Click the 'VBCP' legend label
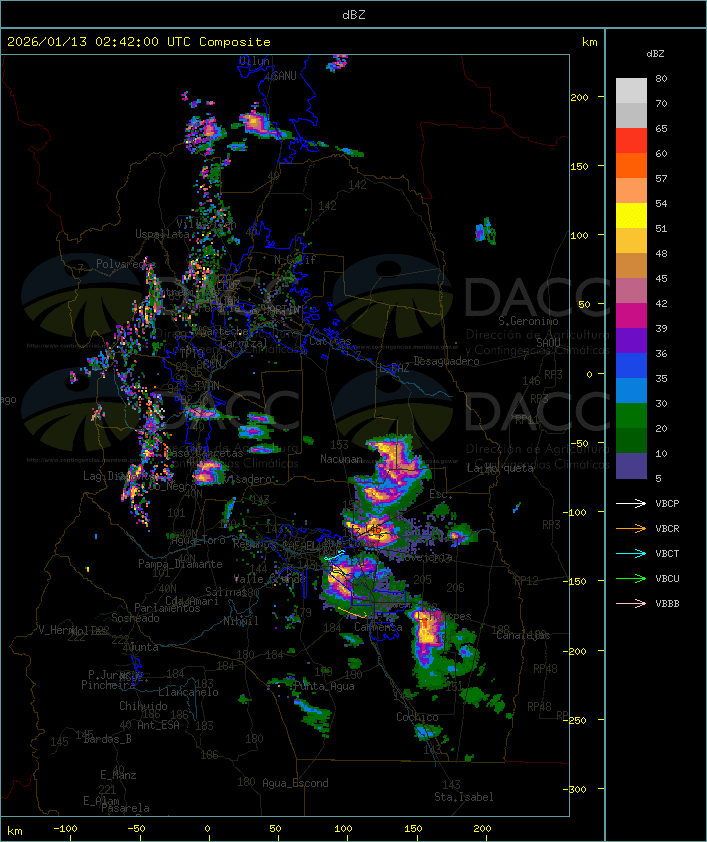The height and width of the screenshot is (842, 707). pos(667,504)
